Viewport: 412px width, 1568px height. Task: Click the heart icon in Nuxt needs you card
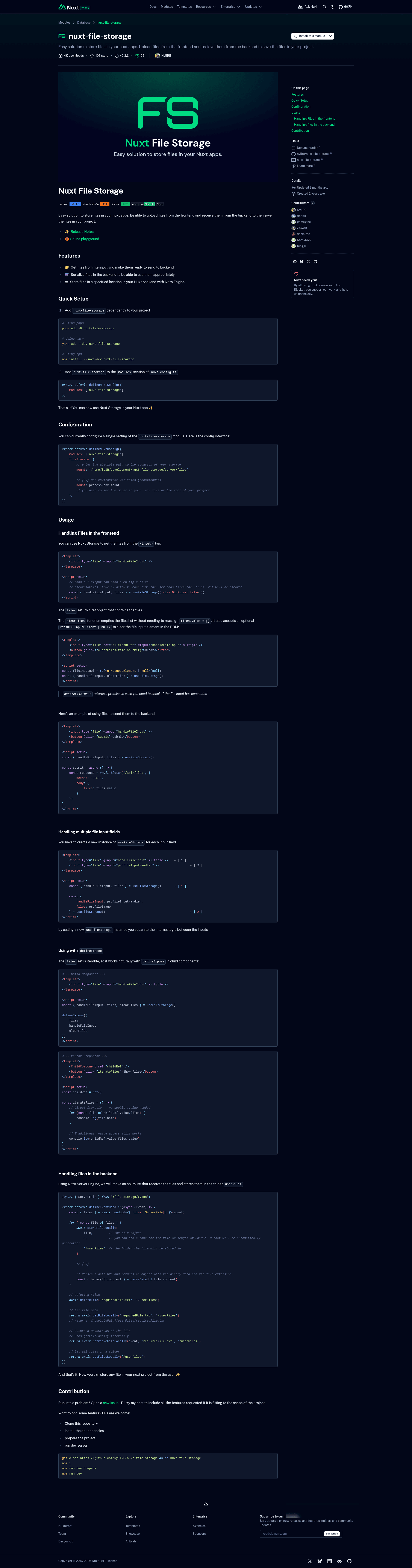[296, 274]
